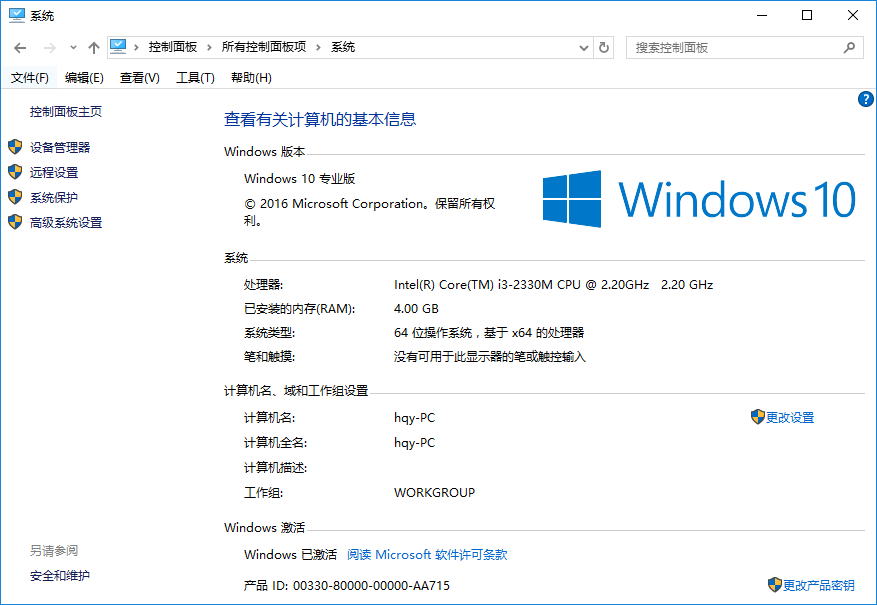The height and width of the screenshot is (605, 877).
Task: Click the WORKGROUP workgroup value
Action: [x=435, y=493]
